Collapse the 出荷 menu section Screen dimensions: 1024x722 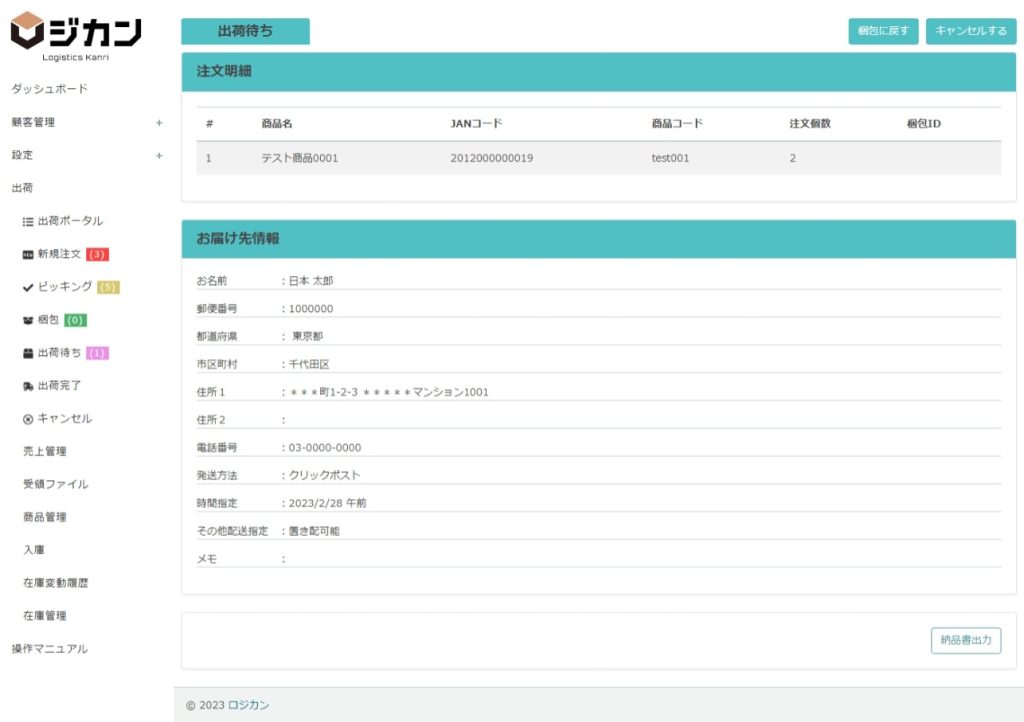(x=22, y=188)
